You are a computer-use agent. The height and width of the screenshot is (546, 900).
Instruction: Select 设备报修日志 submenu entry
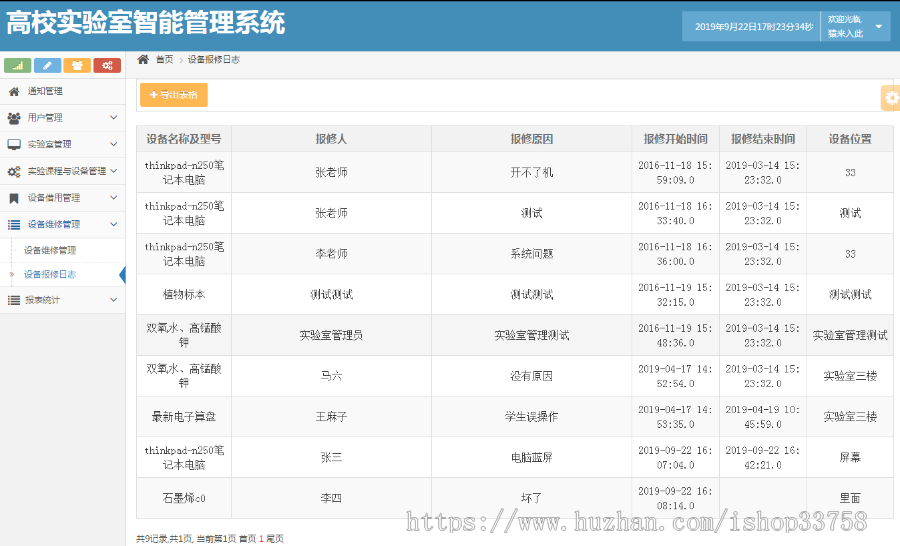pyautogui.click(x=50, y=274)
